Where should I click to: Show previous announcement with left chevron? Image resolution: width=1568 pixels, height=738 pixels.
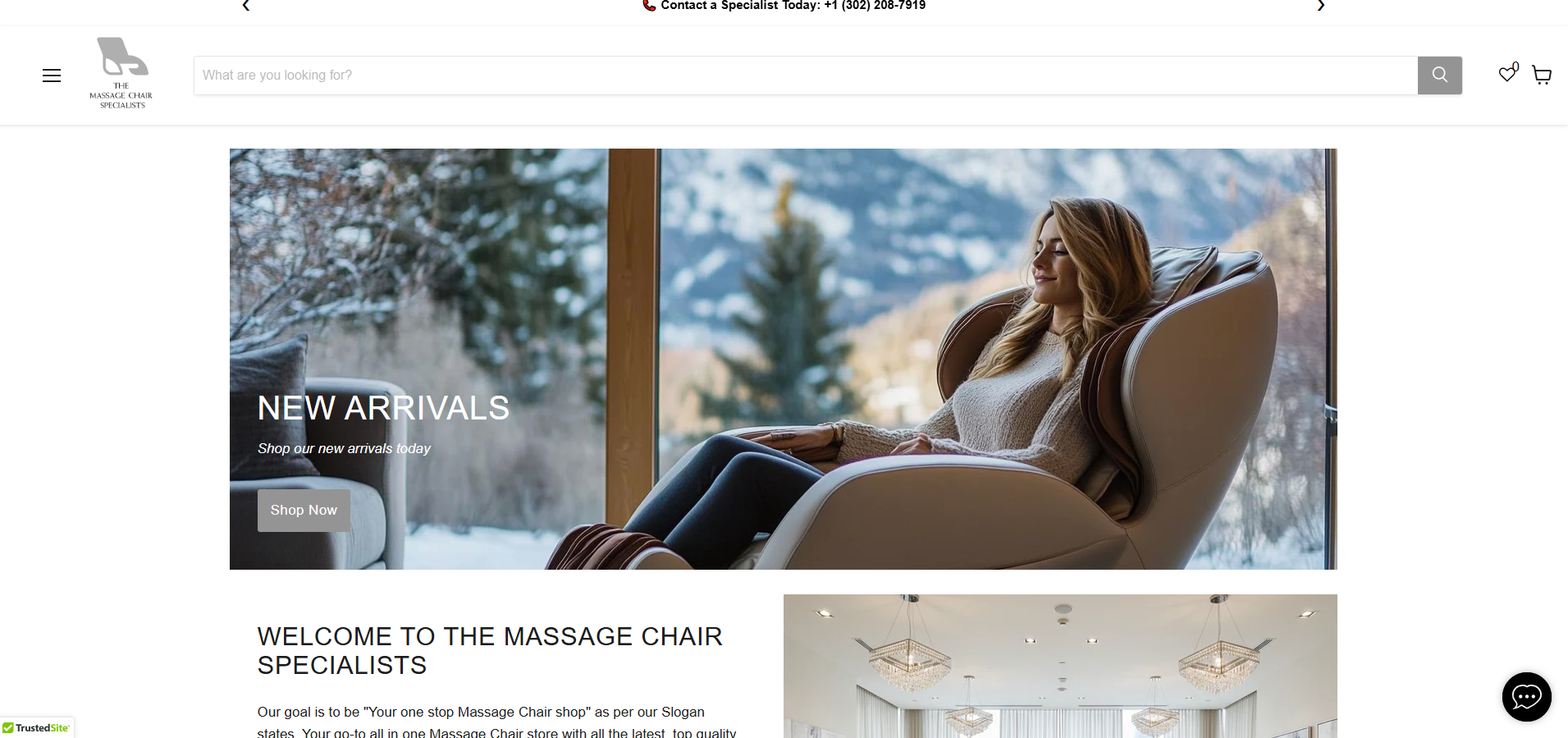click(246, 6)
